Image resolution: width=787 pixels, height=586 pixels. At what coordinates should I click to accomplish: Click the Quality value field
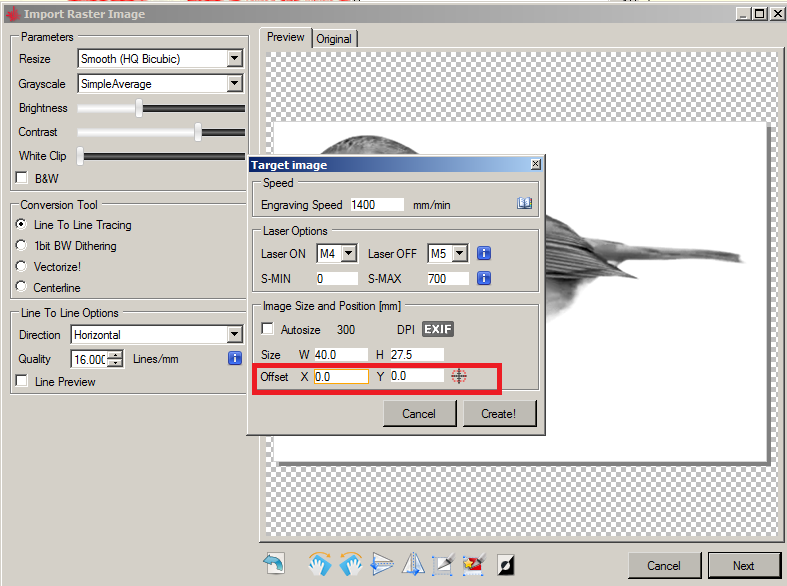90,359
